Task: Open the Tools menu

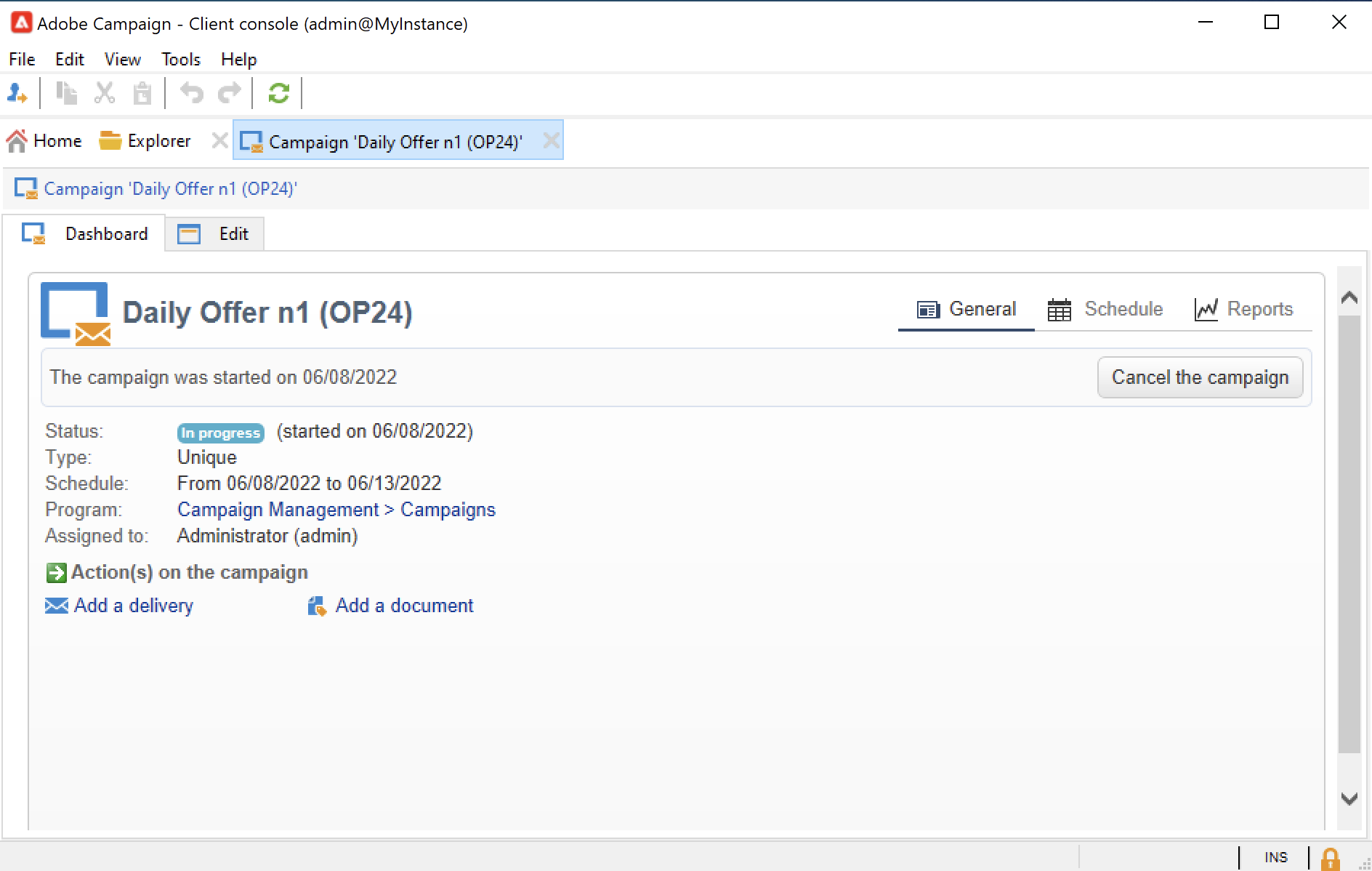Action: [x=181, y=60]
